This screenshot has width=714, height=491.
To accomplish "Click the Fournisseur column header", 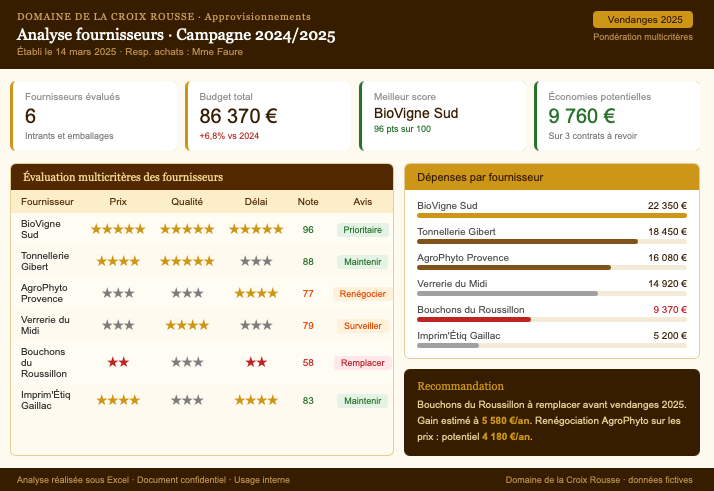I will [47, 202].
